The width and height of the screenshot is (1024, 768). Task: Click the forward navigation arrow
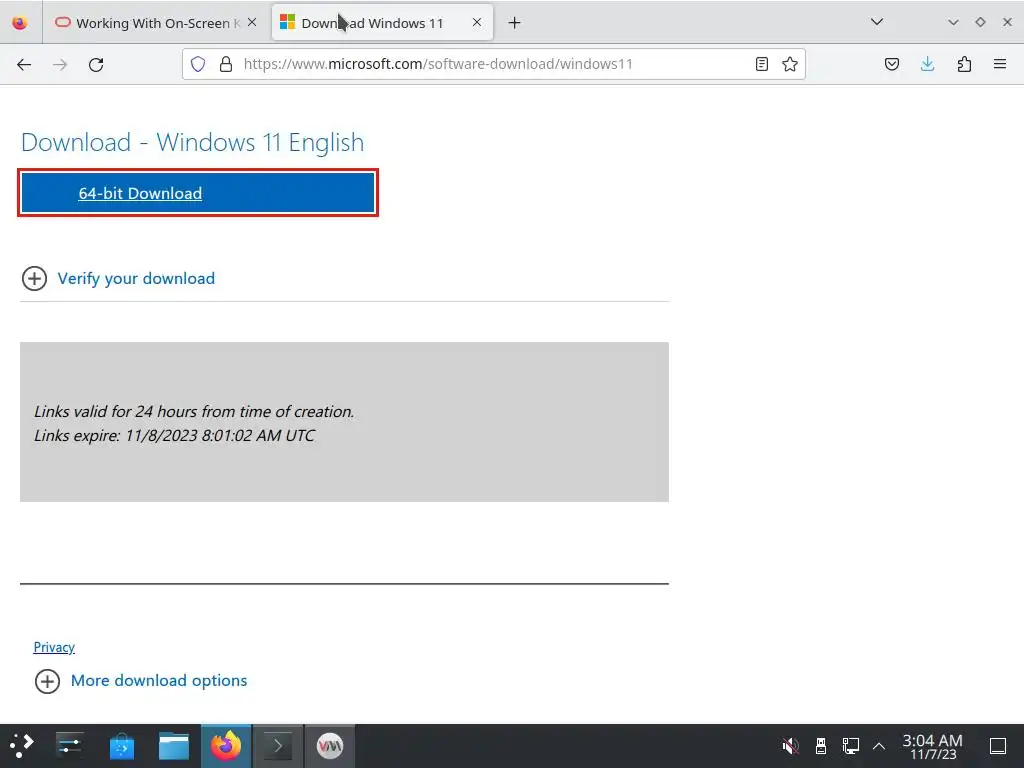tap(60, 64)
